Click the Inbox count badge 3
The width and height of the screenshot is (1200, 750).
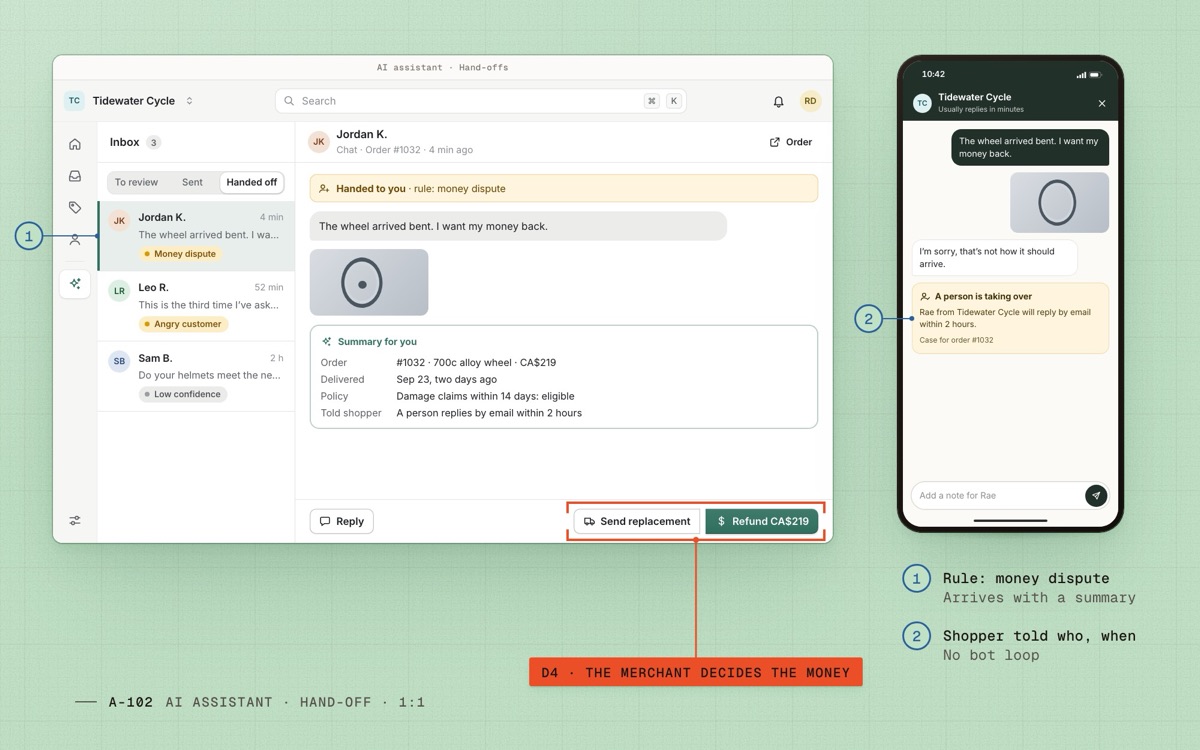click(153, 143)
